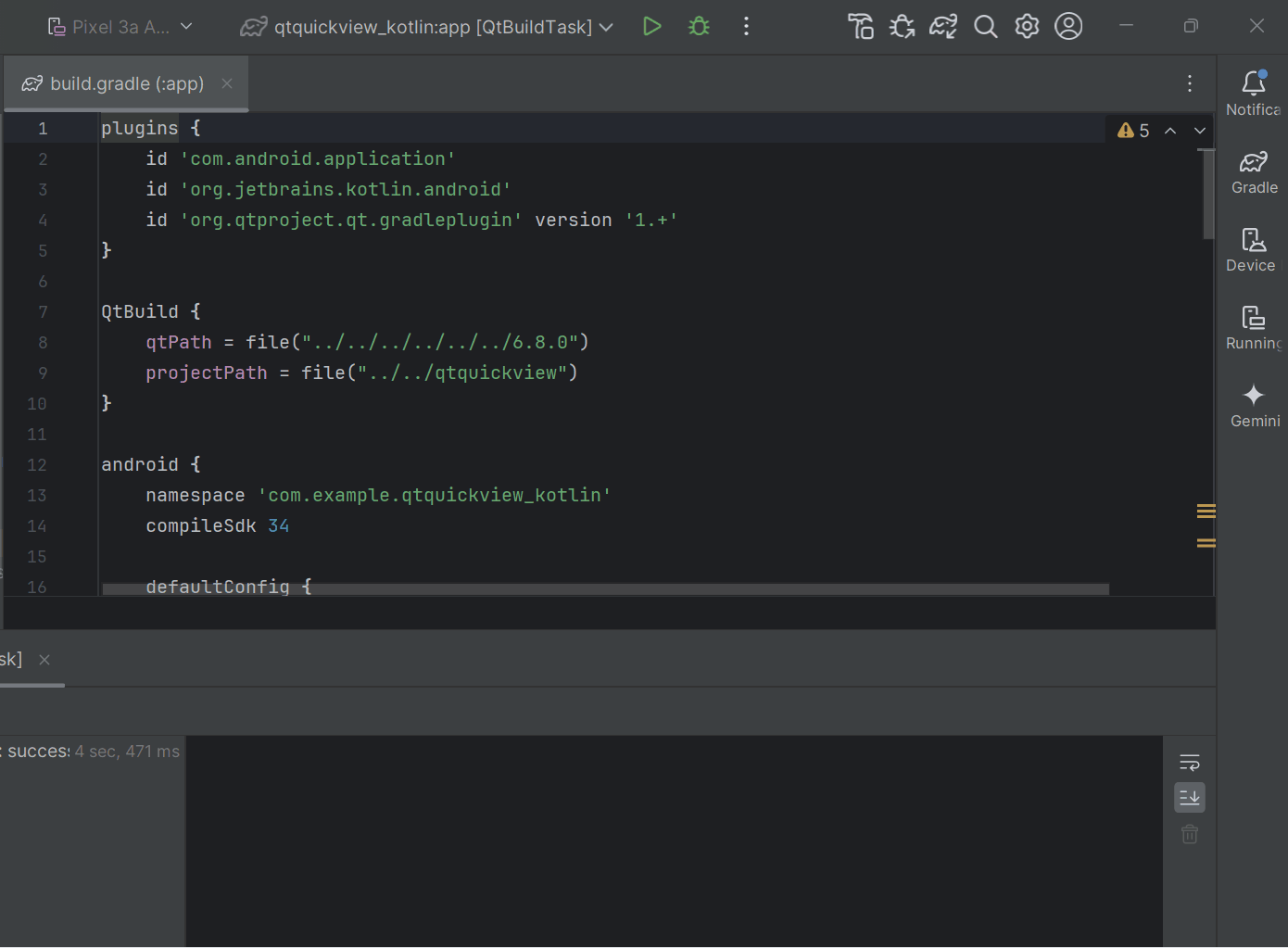Disable scroll to end in console
Screen dimensions: 1288x948
(1190, 797)
